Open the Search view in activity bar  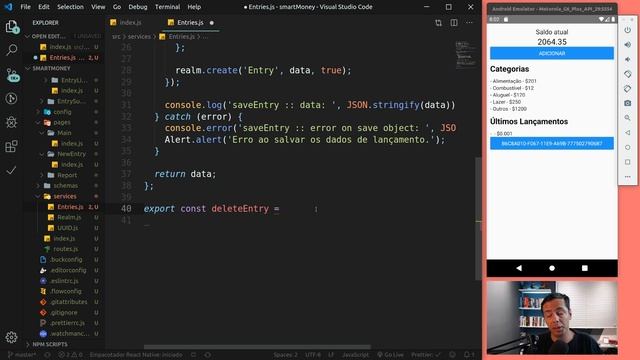11,50
